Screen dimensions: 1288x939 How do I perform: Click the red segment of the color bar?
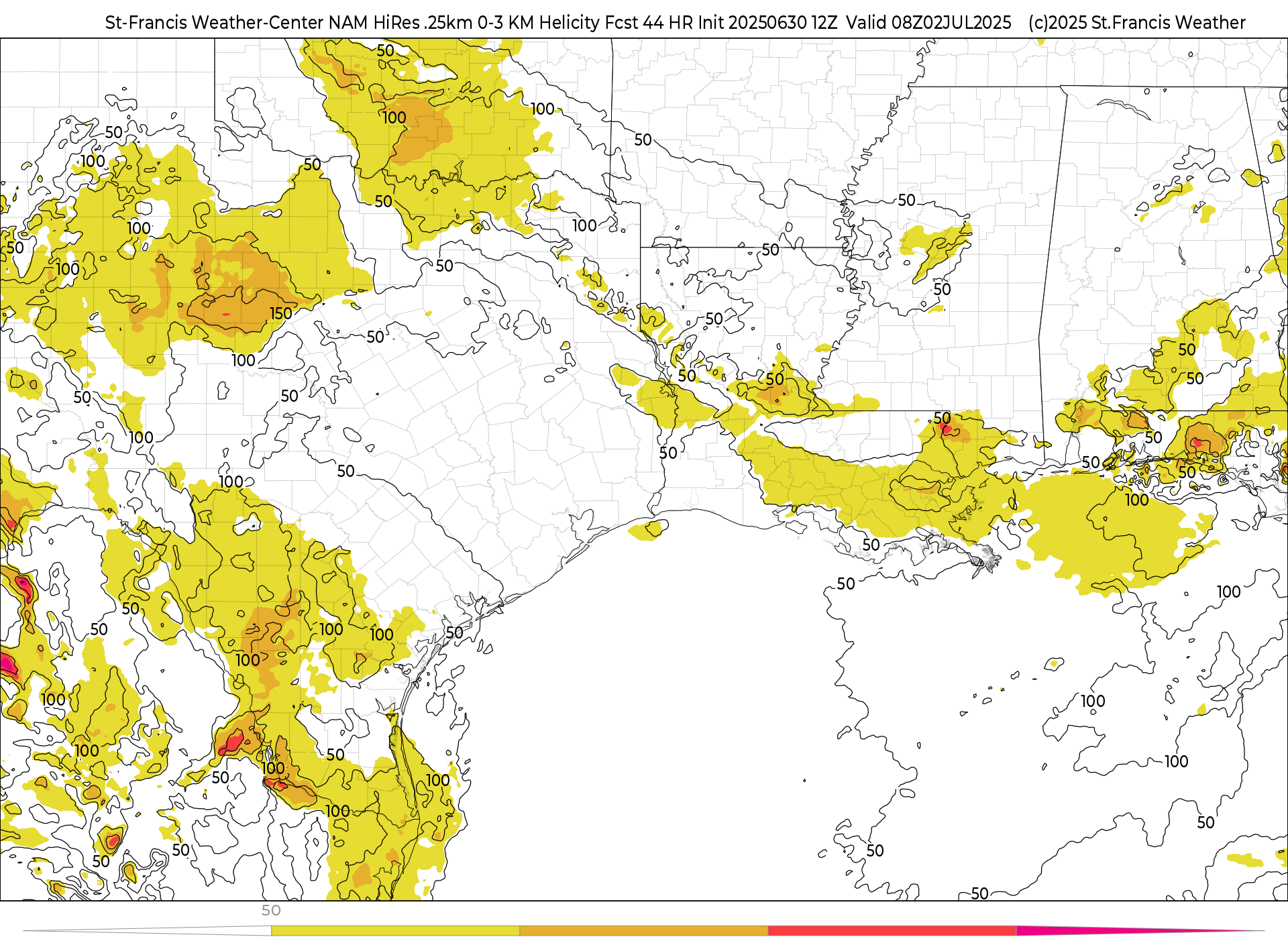point(892,931)
